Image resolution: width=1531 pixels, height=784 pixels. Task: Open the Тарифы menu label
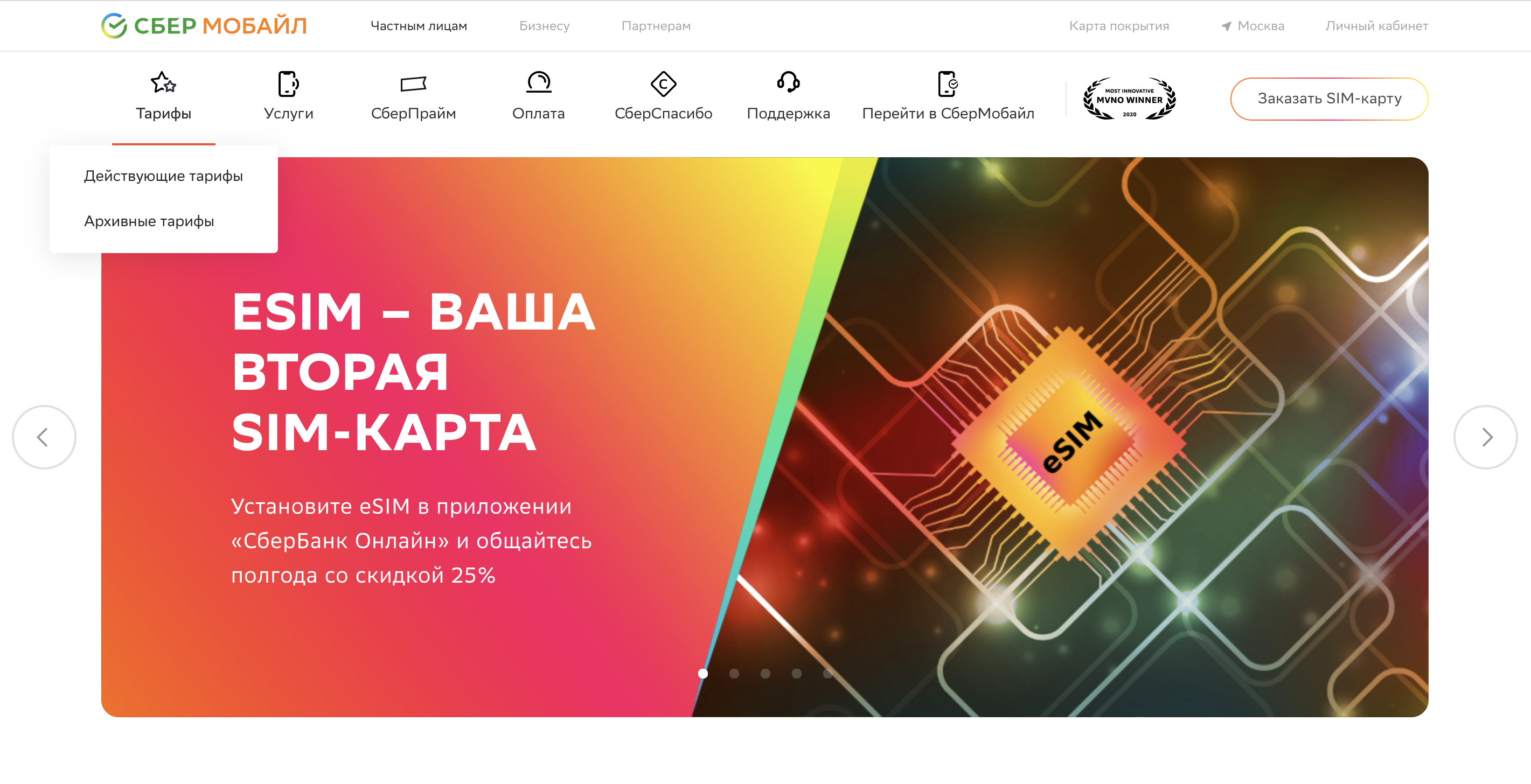pyautogui.click(x=163, y=114)
